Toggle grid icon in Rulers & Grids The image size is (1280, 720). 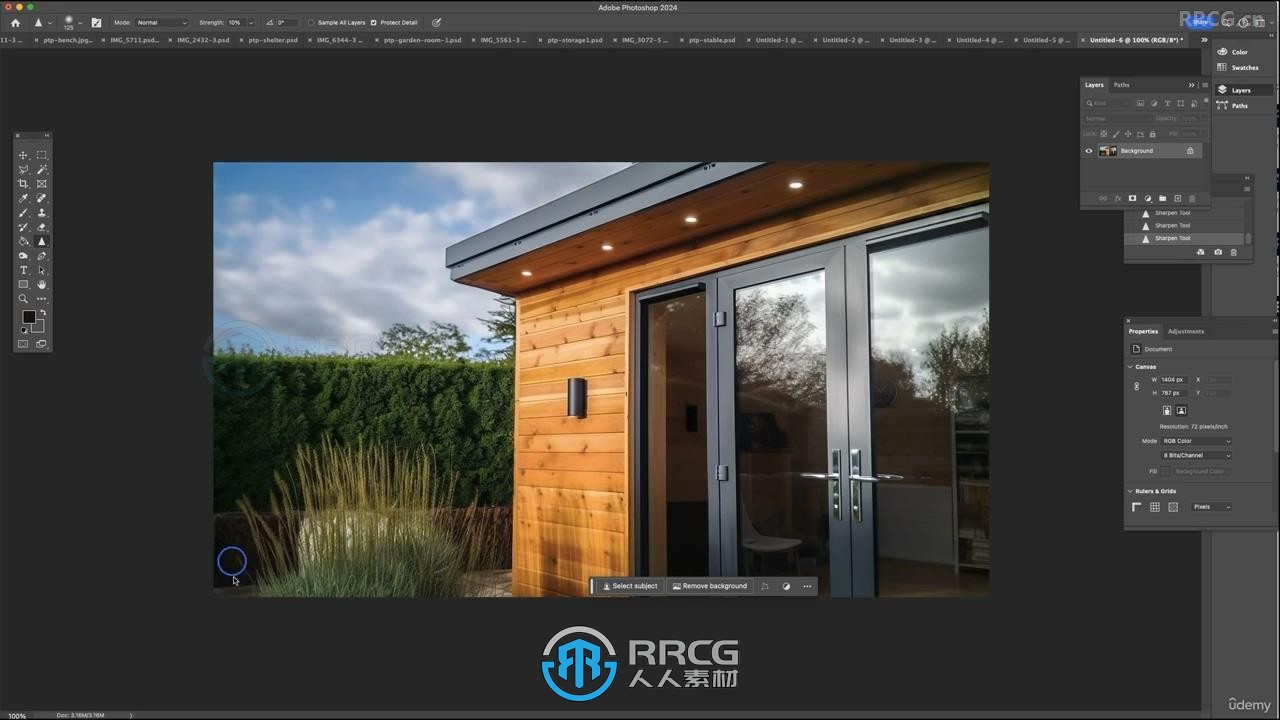pos(1155,507)
